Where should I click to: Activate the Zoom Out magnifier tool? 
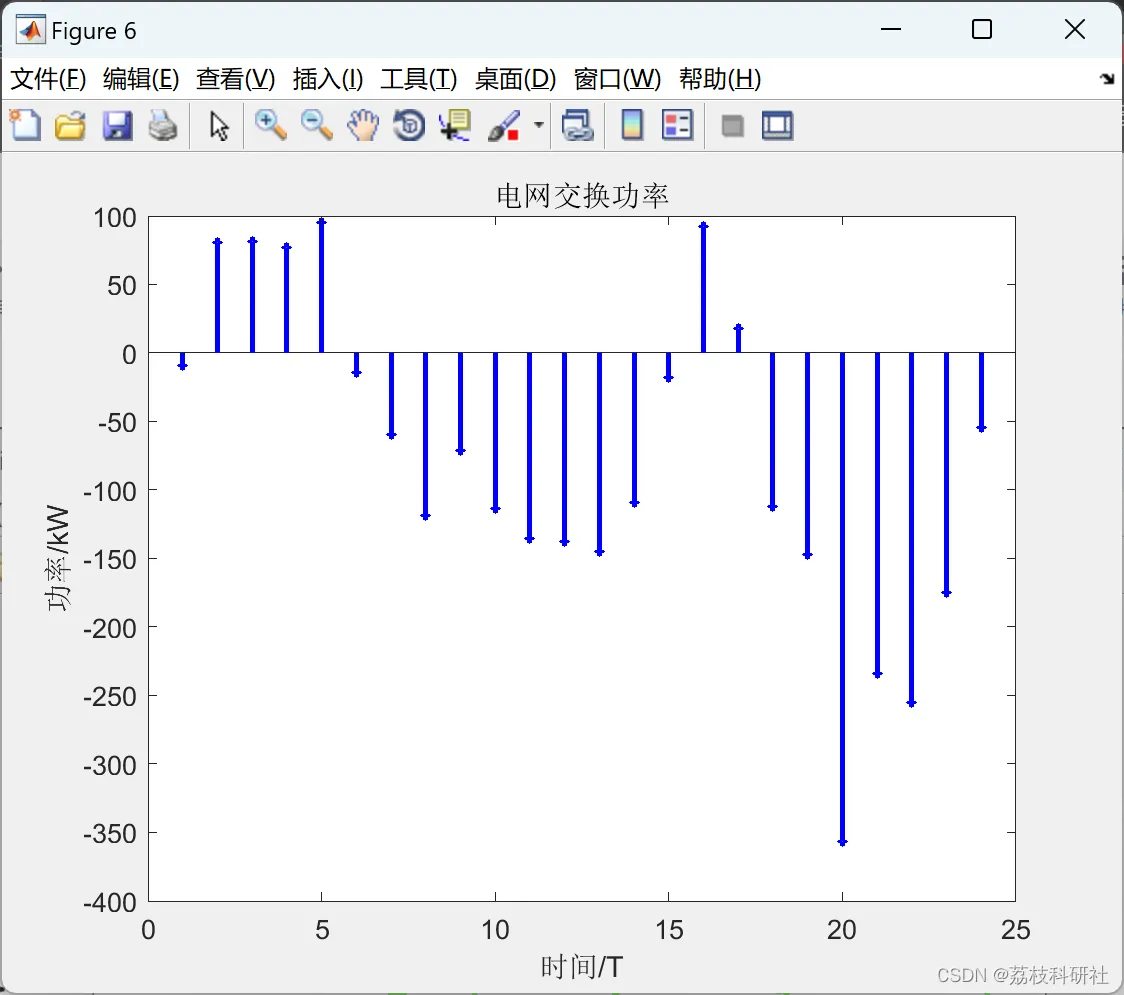point(316,125)
